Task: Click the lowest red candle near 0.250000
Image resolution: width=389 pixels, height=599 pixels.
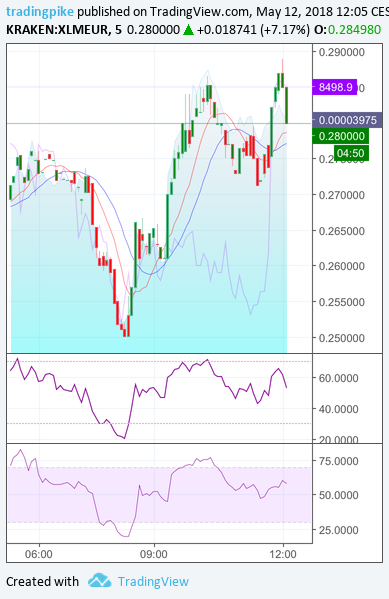Action: (x=125, y=333)
